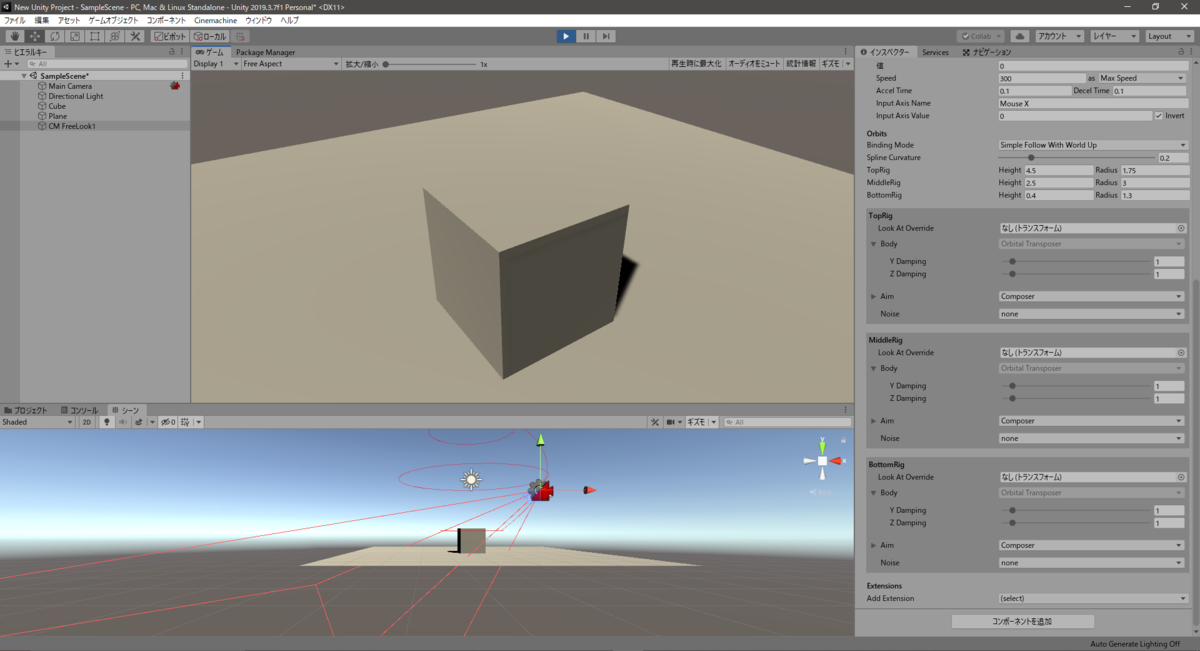Click the red camera gizmo in Scene view
This screenshot has width=1200, height=651.
pyautogui.click(x=541, y=490)
